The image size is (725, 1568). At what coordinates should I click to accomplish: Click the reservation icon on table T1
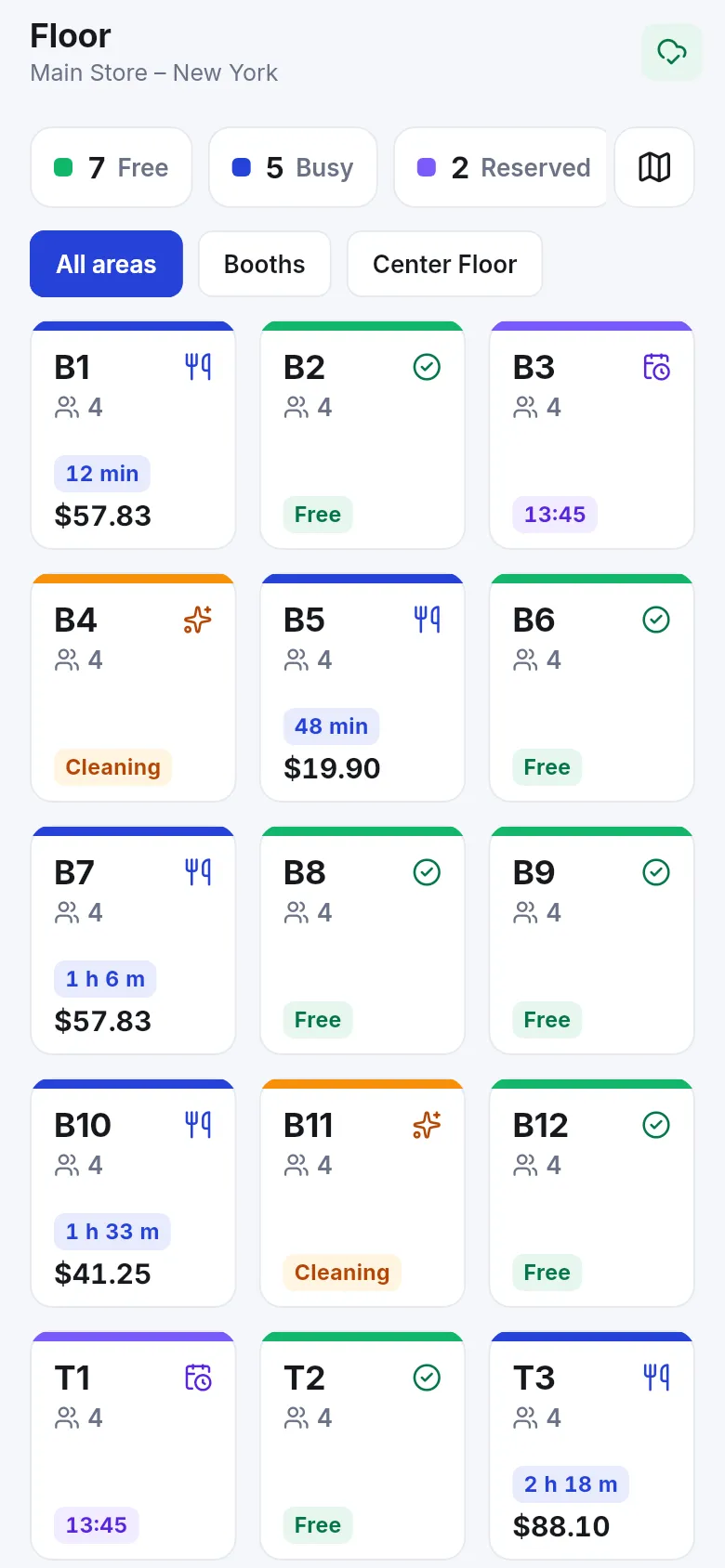(x=198, y=1378)
